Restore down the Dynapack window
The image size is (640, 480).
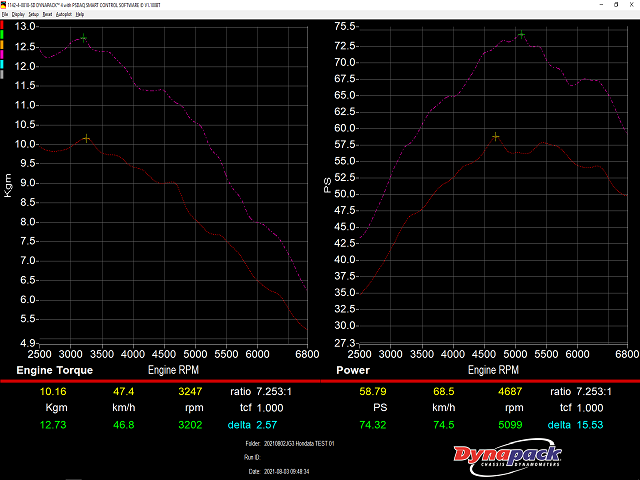click(616, 4)
